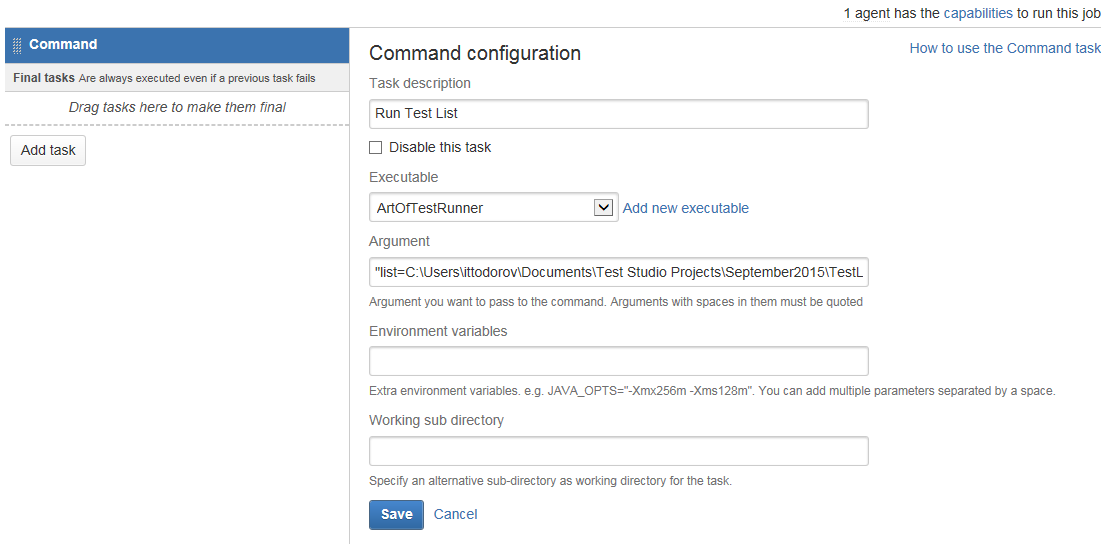The image size is (1111, 551).
Task: Cancel the command configuration changes
Action: 456,514
